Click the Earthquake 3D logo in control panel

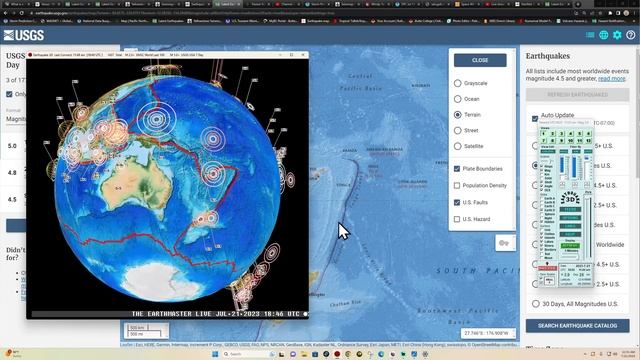pos(570,198)
